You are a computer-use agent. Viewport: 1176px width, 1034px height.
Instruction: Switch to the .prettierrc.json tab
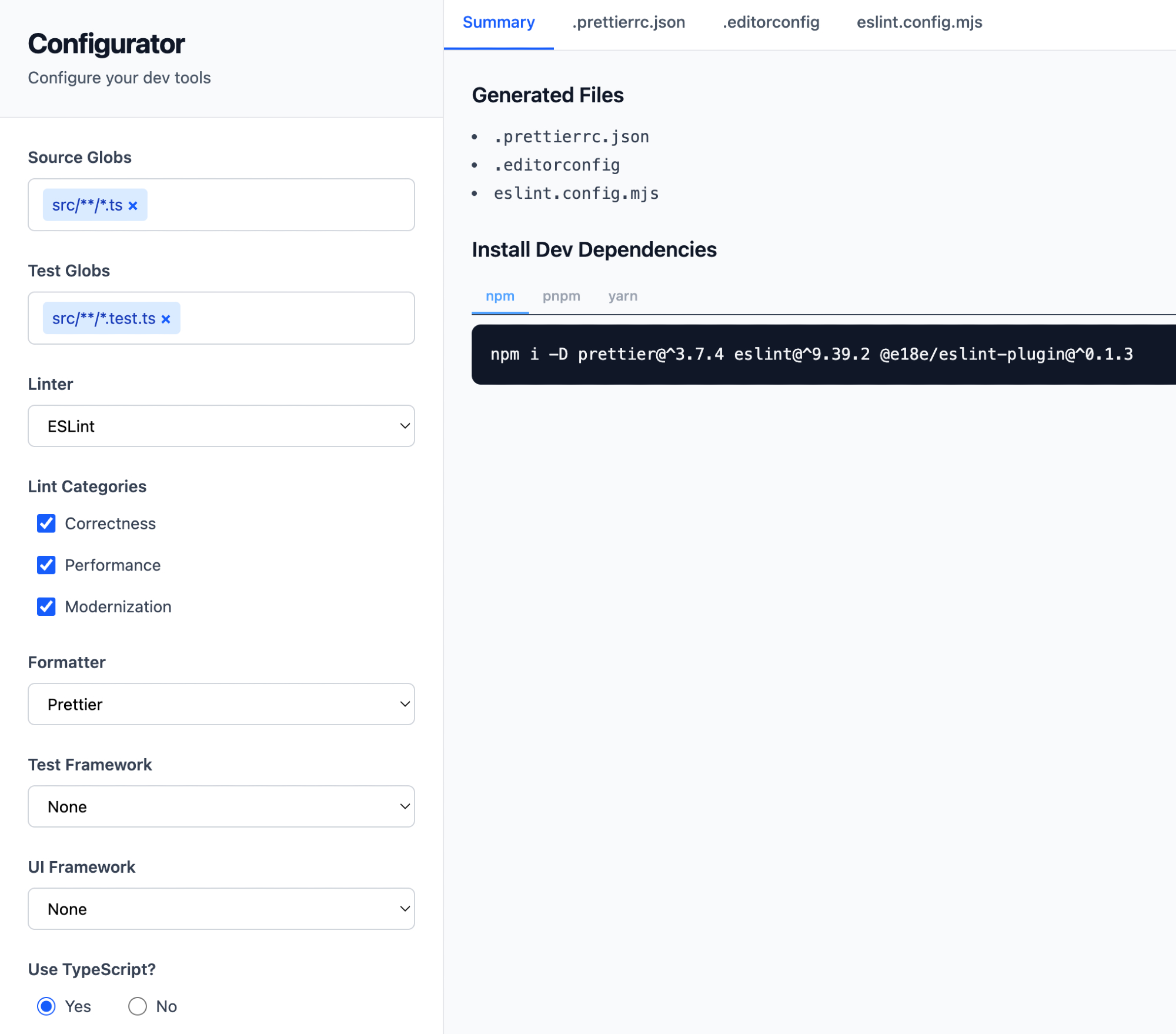point(628,22)
